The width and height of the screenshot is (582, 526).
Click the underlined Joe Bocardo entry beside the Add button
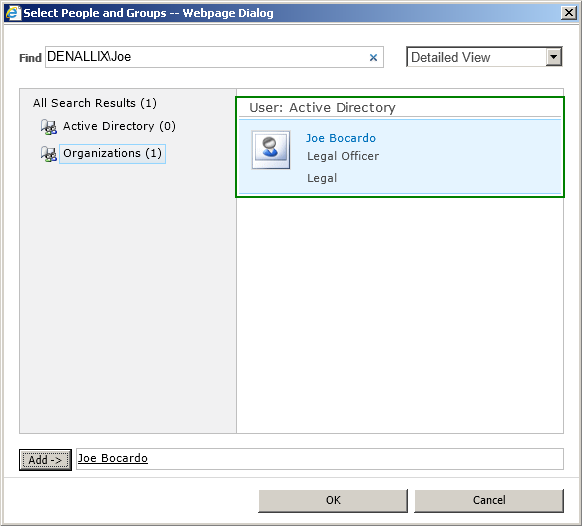[x=112, y=458]
